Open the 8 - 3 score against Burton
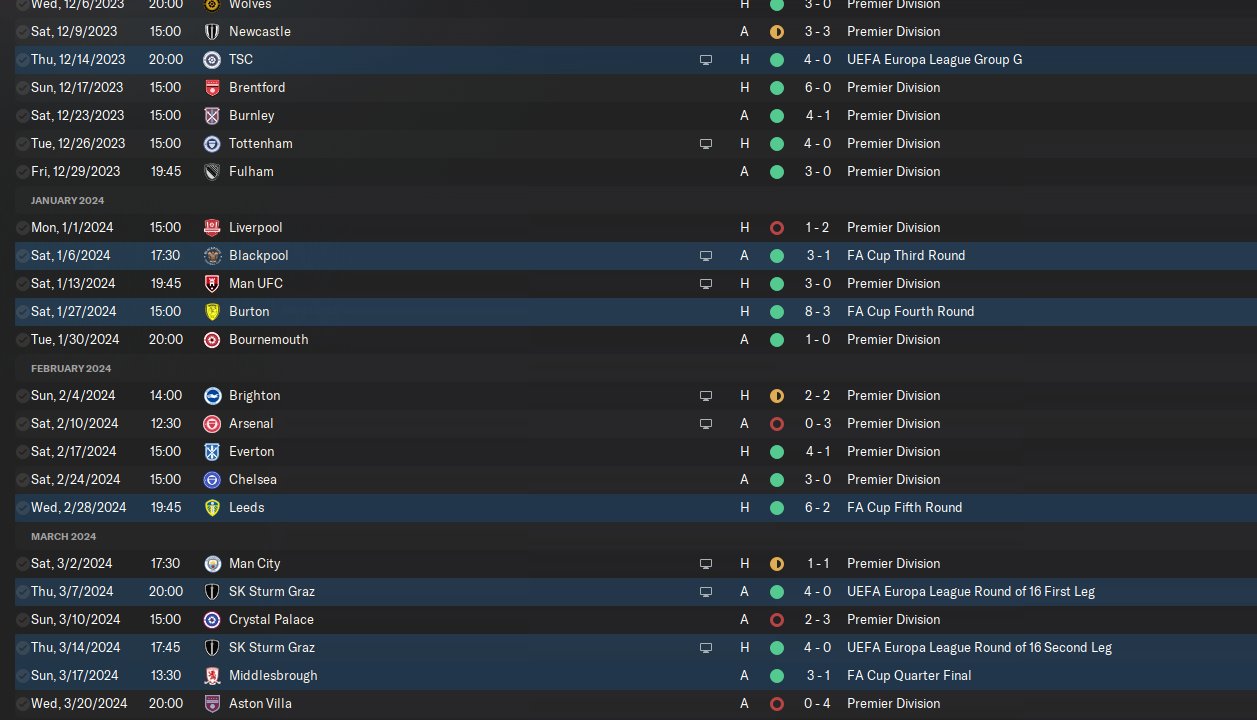 point(818,311)
